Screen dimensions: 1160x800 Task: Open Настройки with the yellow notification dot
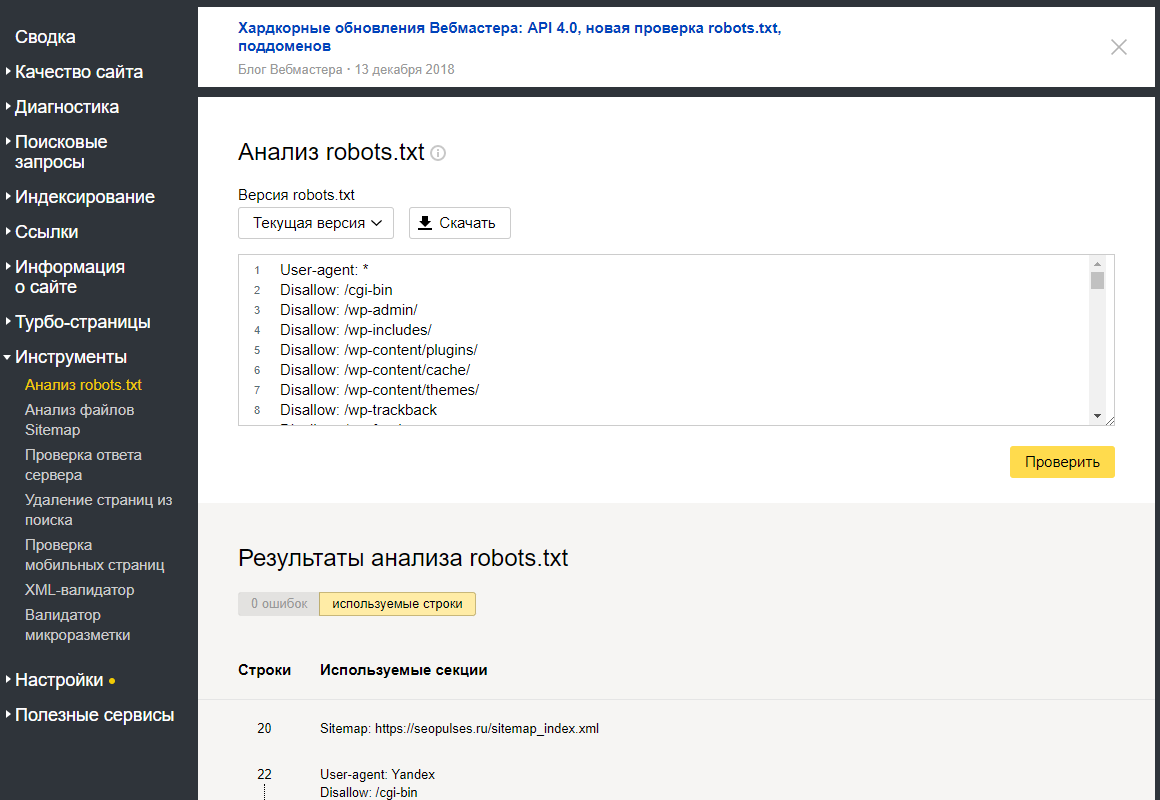click(59, 680)
